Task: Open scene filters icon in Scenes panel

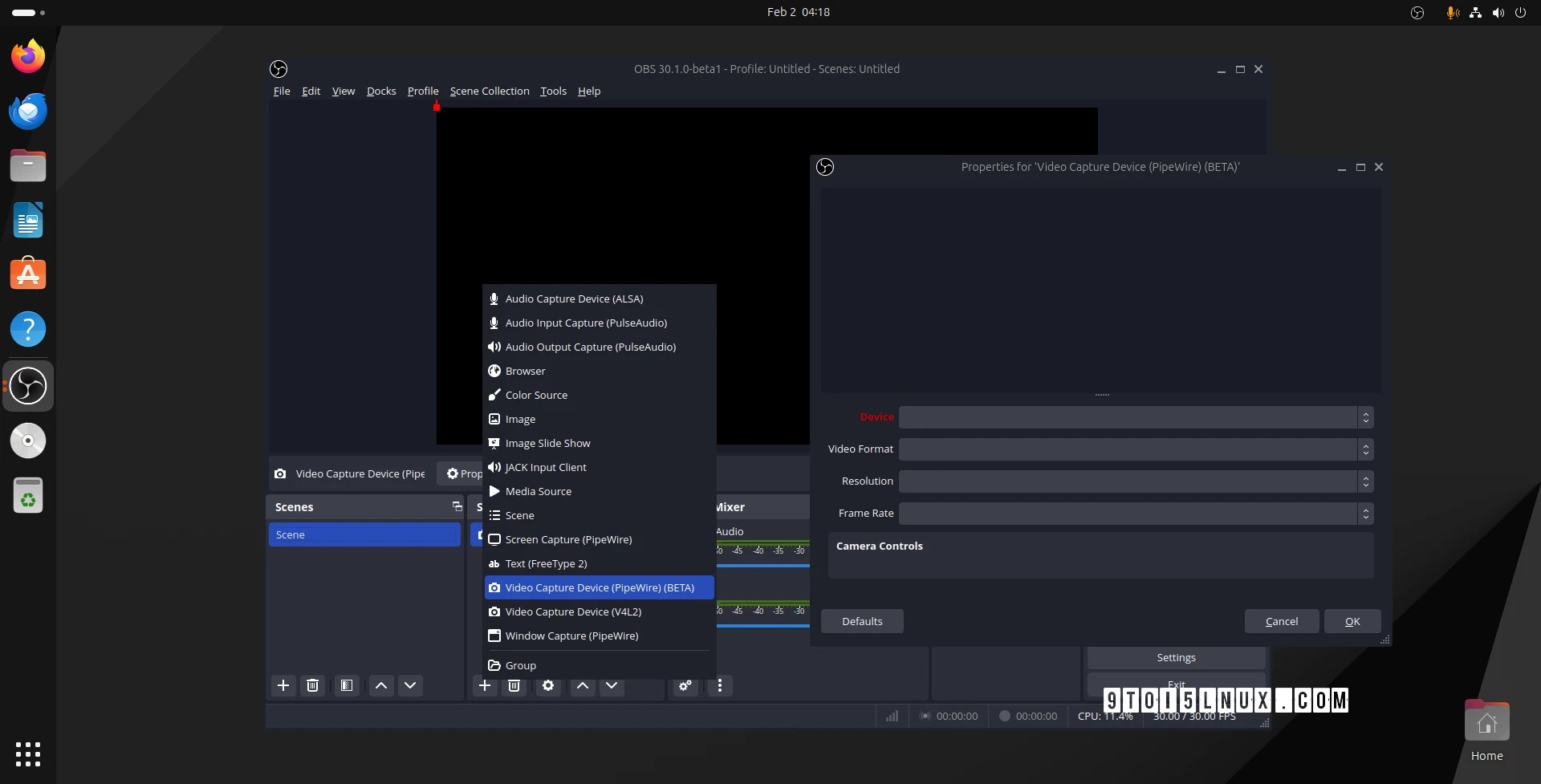Action: click(x=347, y=685)
